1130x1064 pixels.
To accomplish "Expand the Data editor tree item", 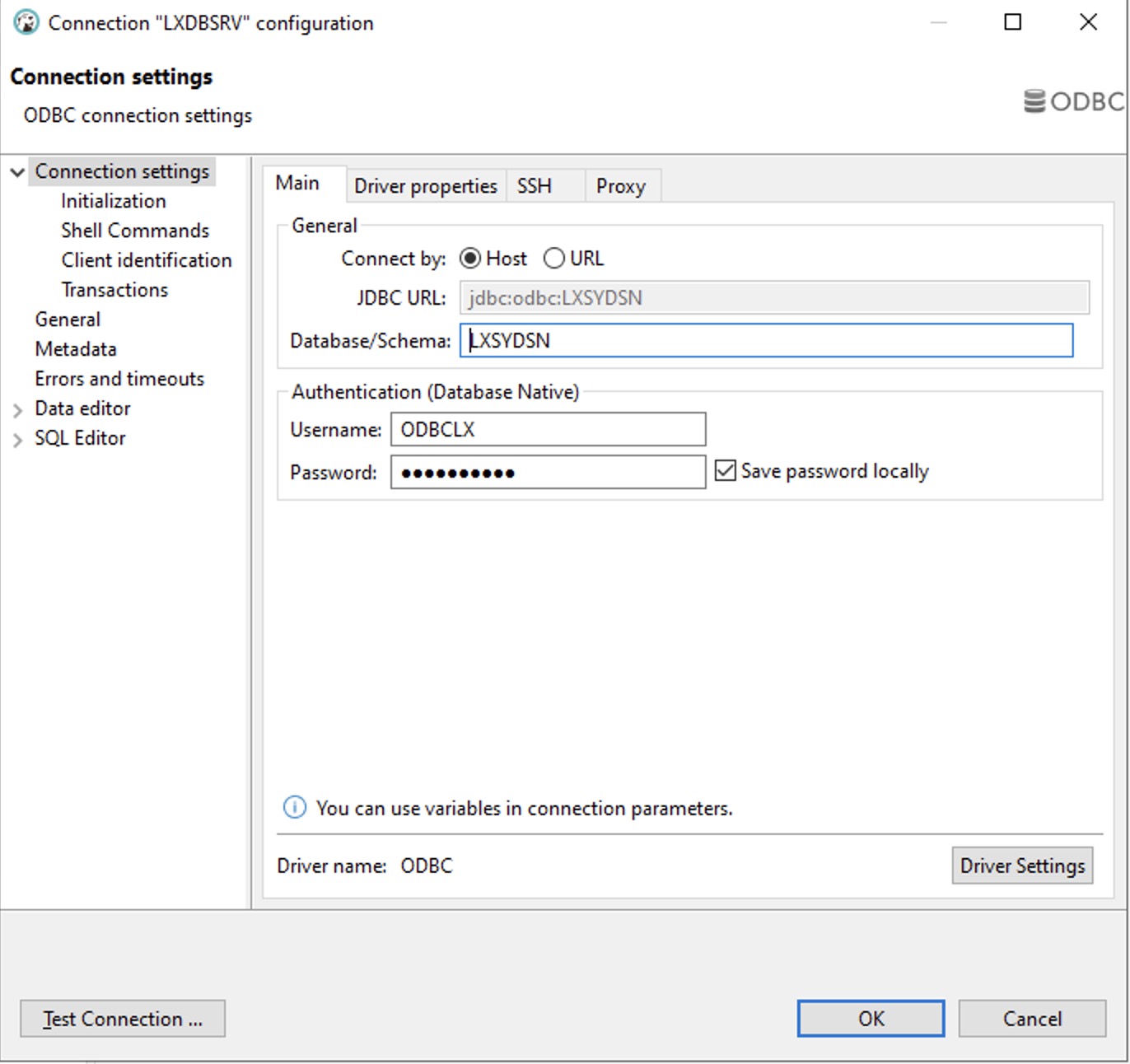I will [x=17, y=408].
